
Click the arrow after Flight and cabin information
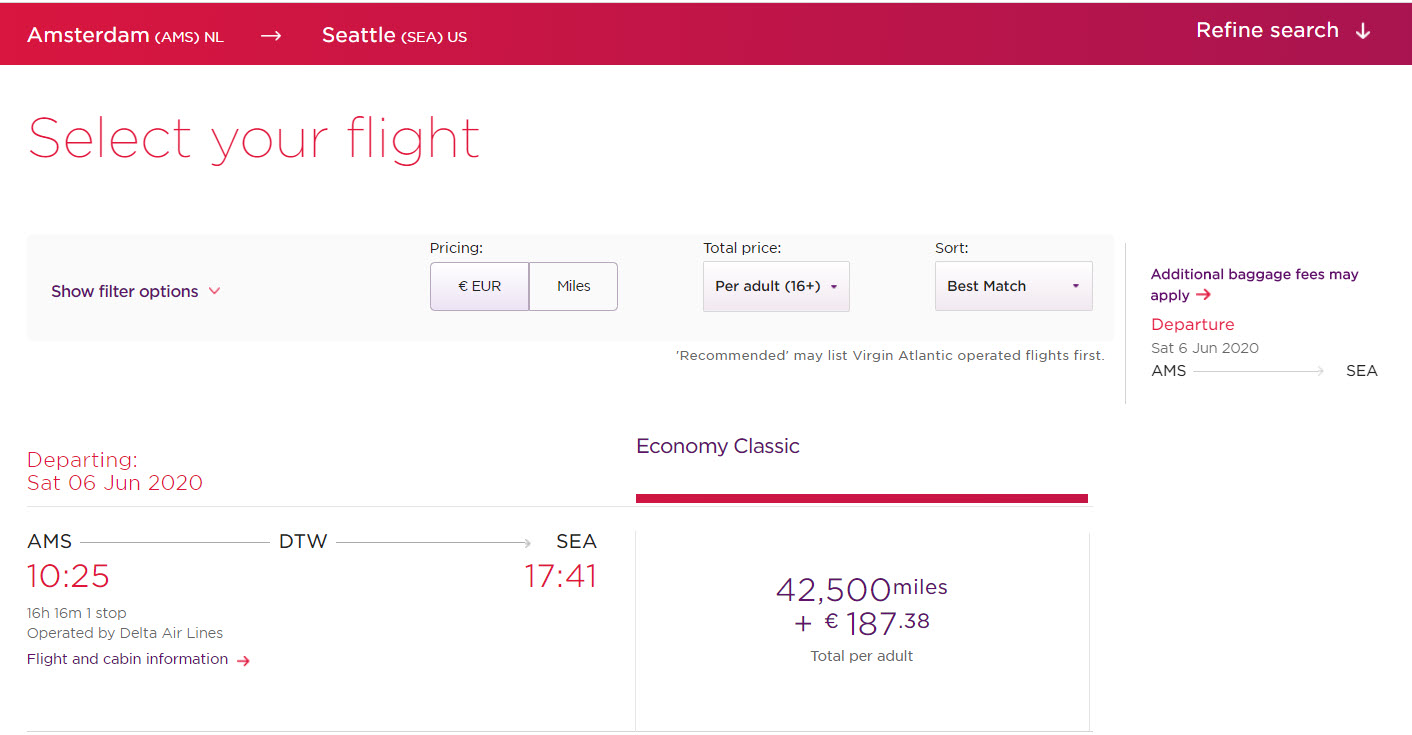[x=245, y=659]
